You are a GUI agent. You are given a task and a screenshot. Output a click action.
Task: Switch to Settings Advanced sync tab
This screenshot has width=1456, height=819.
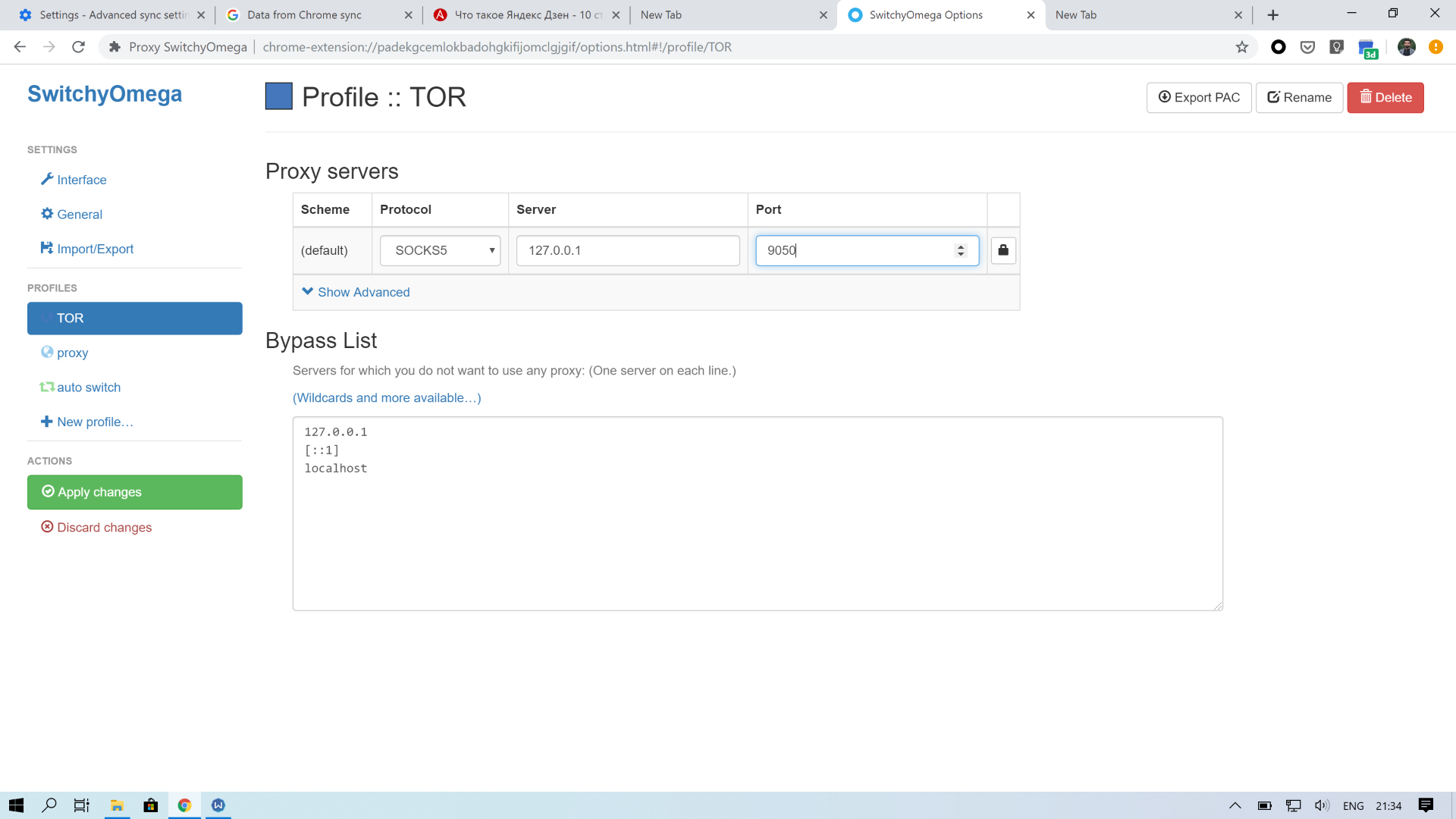pos(111,15)
